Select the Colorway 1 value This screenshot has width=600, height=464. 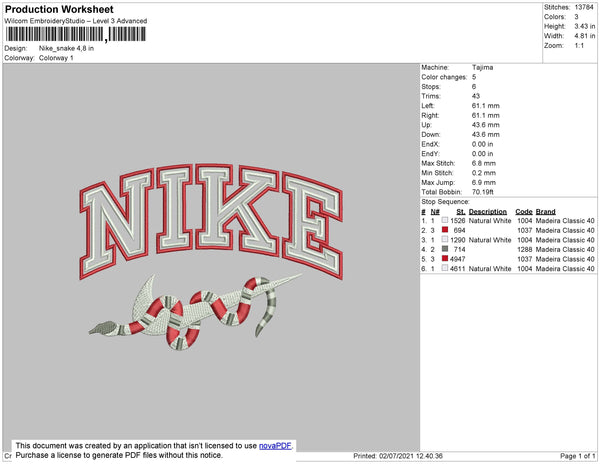(56, 58)
